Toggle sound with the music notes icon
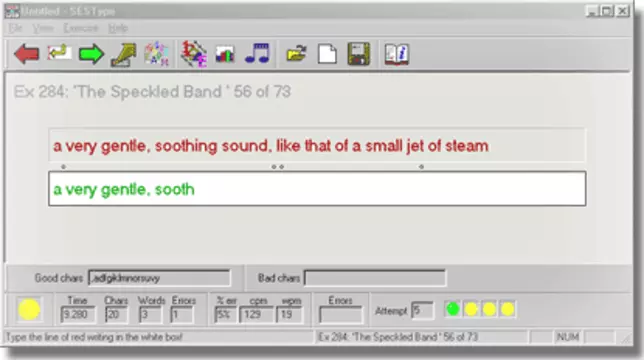Screen dimensions: 644x360 click(x=258, y=53)
